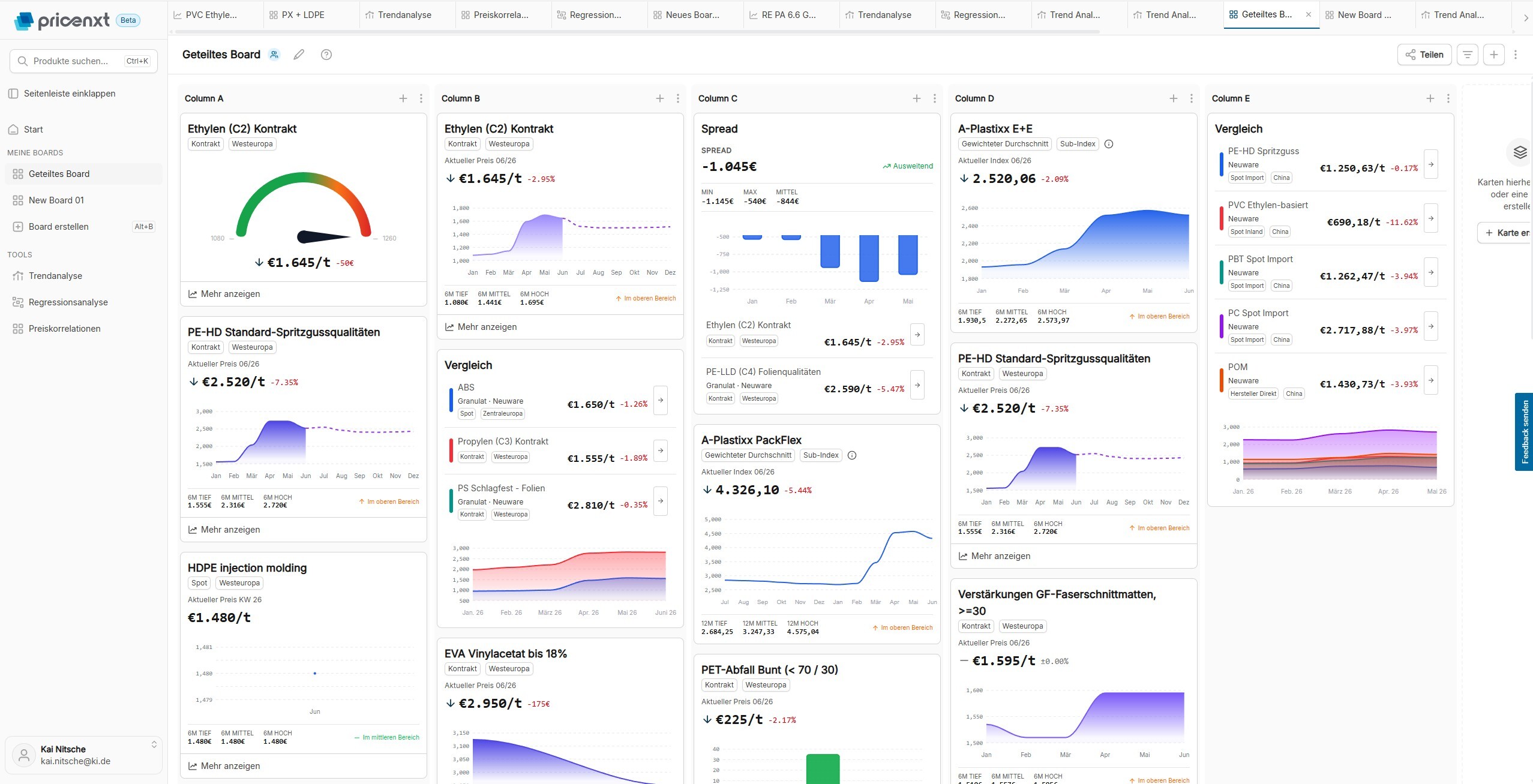
Task: Open arrow for ABS comparison row
Action: [661, 400]
